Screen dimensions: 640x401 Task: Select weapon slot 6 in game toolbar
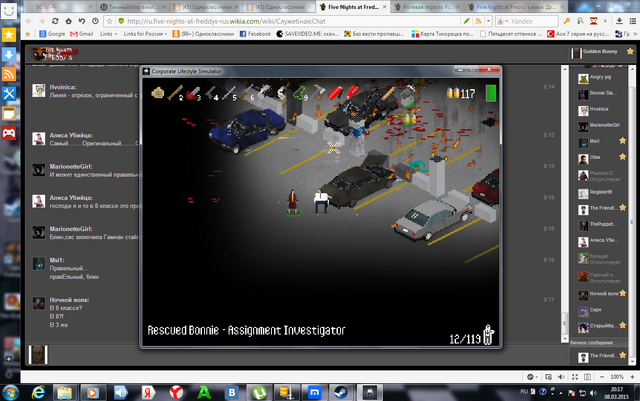pos(247,94)
